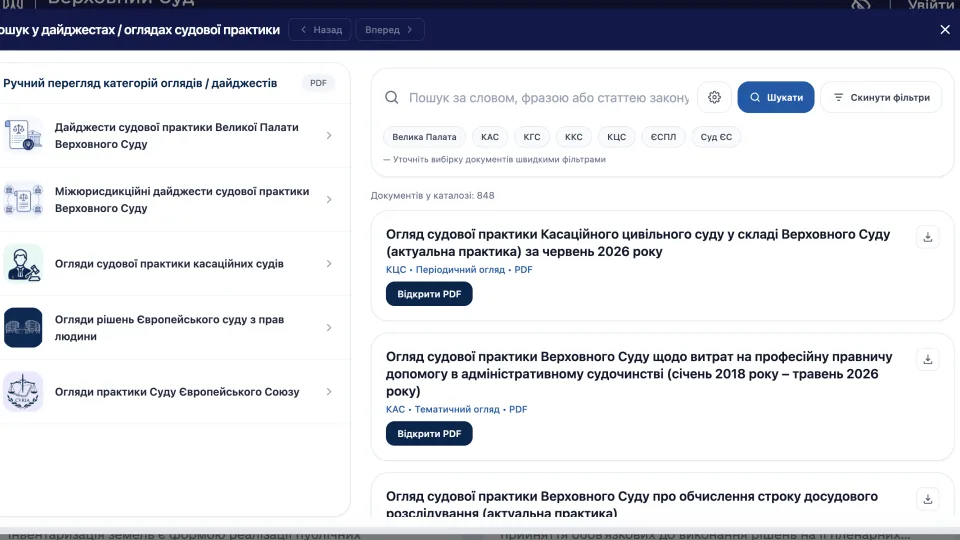The height and width of the screenshot is (540, 960).
Task: Open PDF of Касаційного цивільного суду review
Action: 429,294
